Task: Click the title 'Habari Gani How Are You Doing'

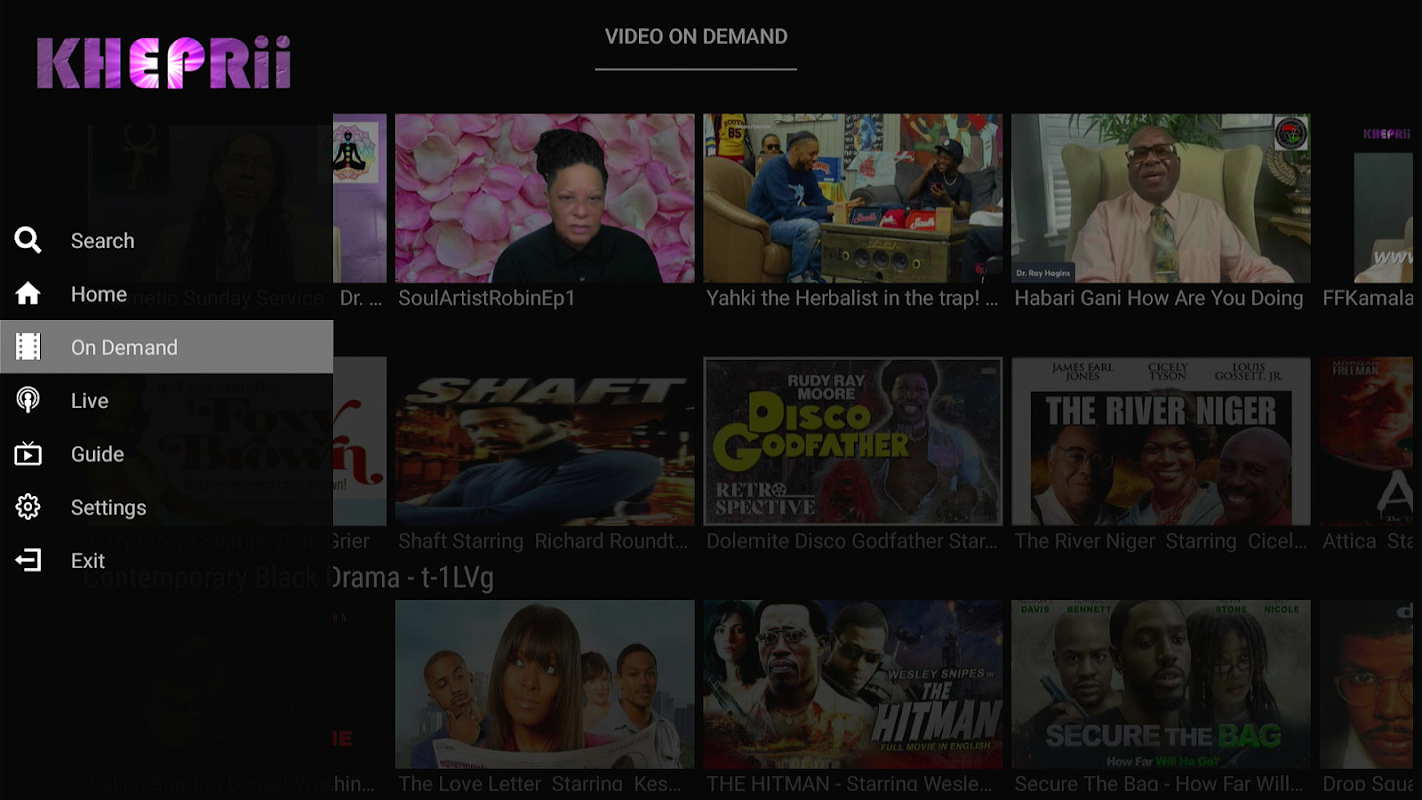Action: pos(1159,298)
